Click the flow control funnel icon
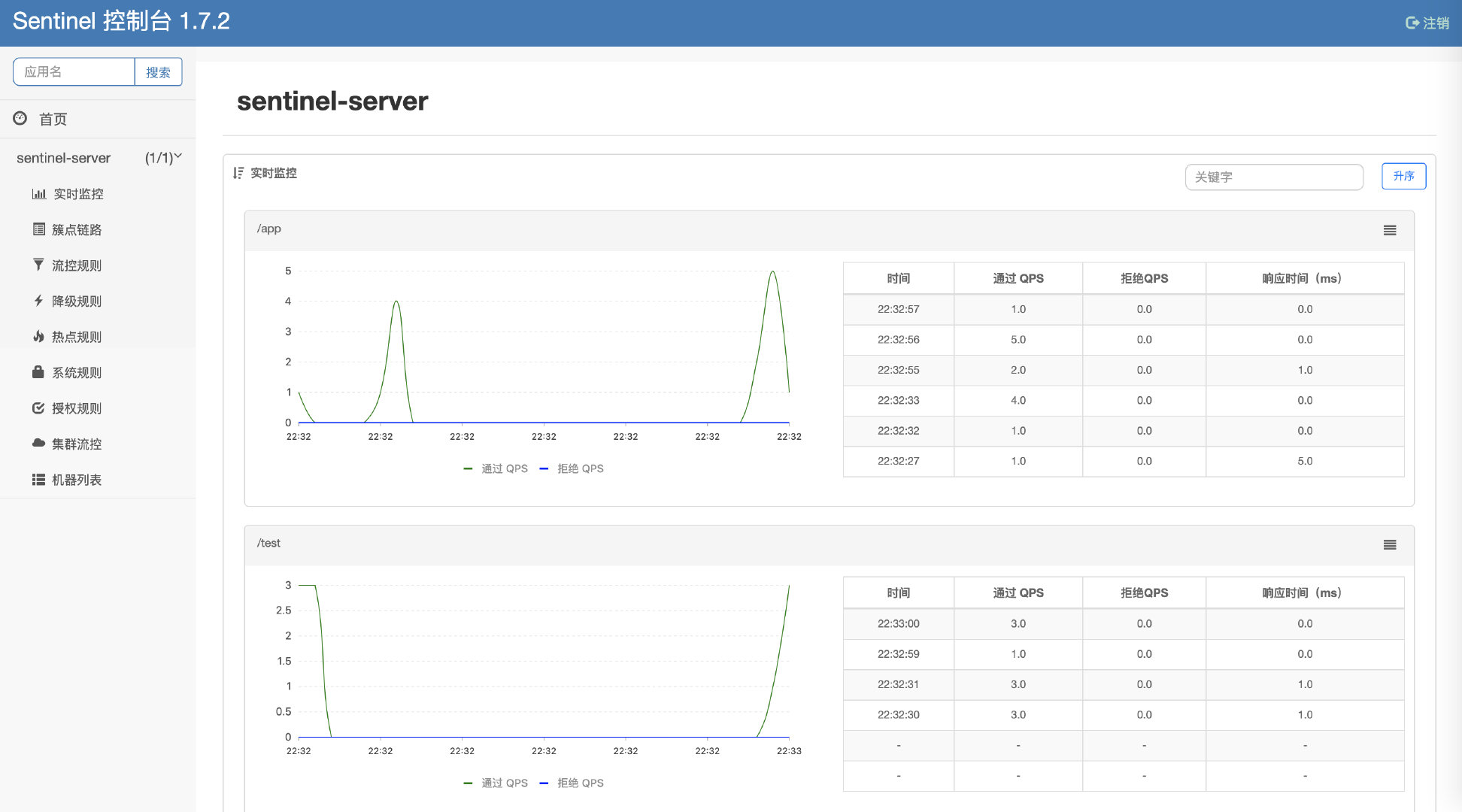The height and width of the screenshot is (812, 1462). [38, 265]
